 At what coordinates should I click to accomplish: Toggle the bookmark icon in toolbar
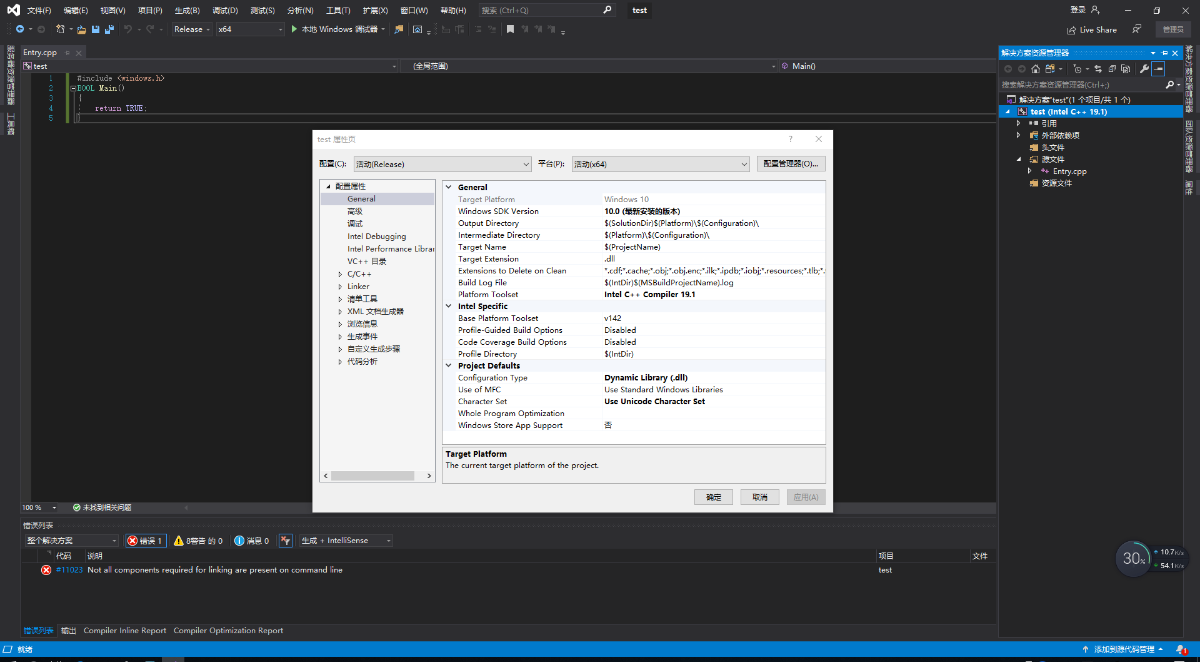click(510, 29)
